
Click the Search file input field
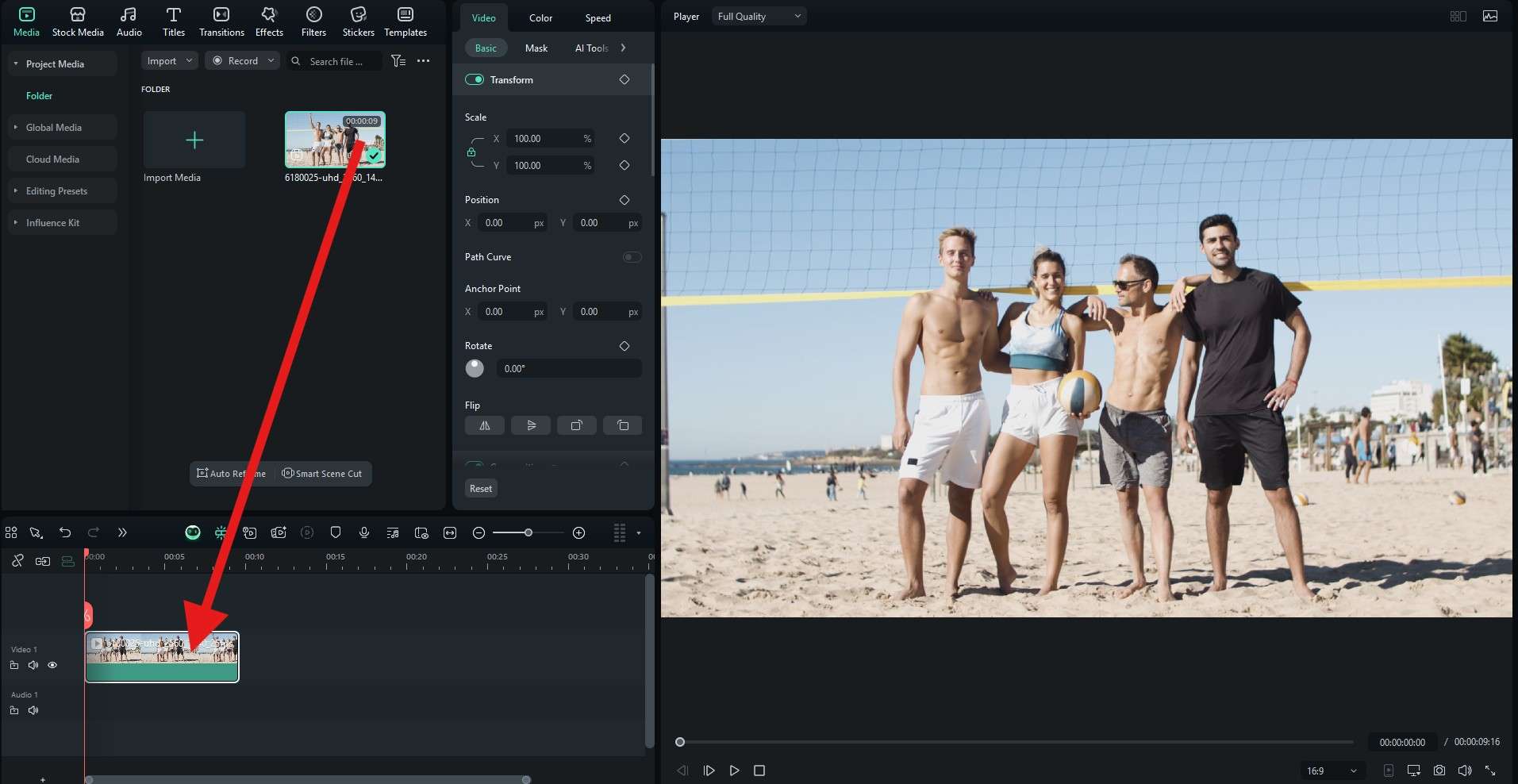(x=336, y=61)
